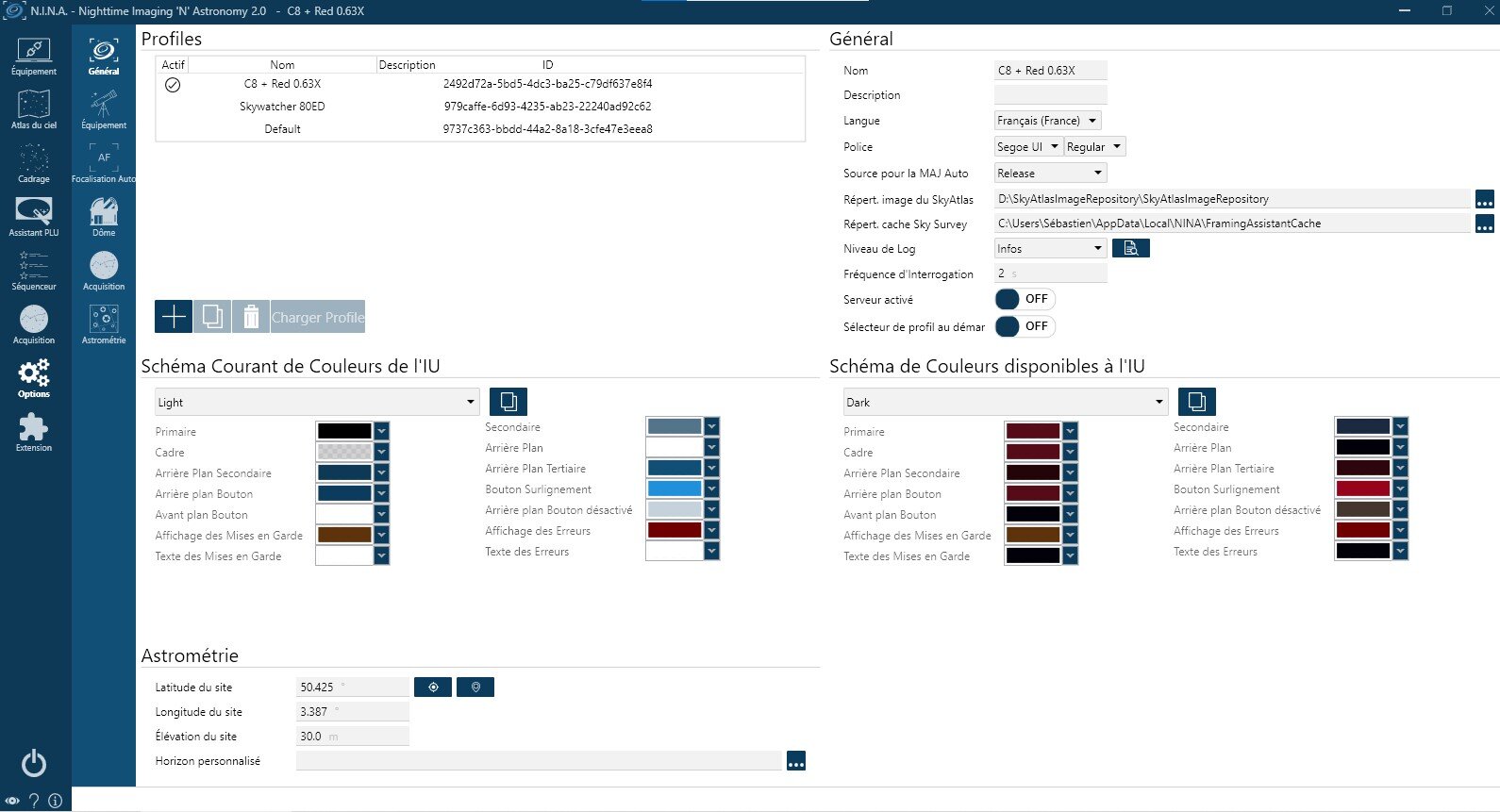
Task: Click the Fréquence d'Interrogation field
Action: [x=1051, y=273]
